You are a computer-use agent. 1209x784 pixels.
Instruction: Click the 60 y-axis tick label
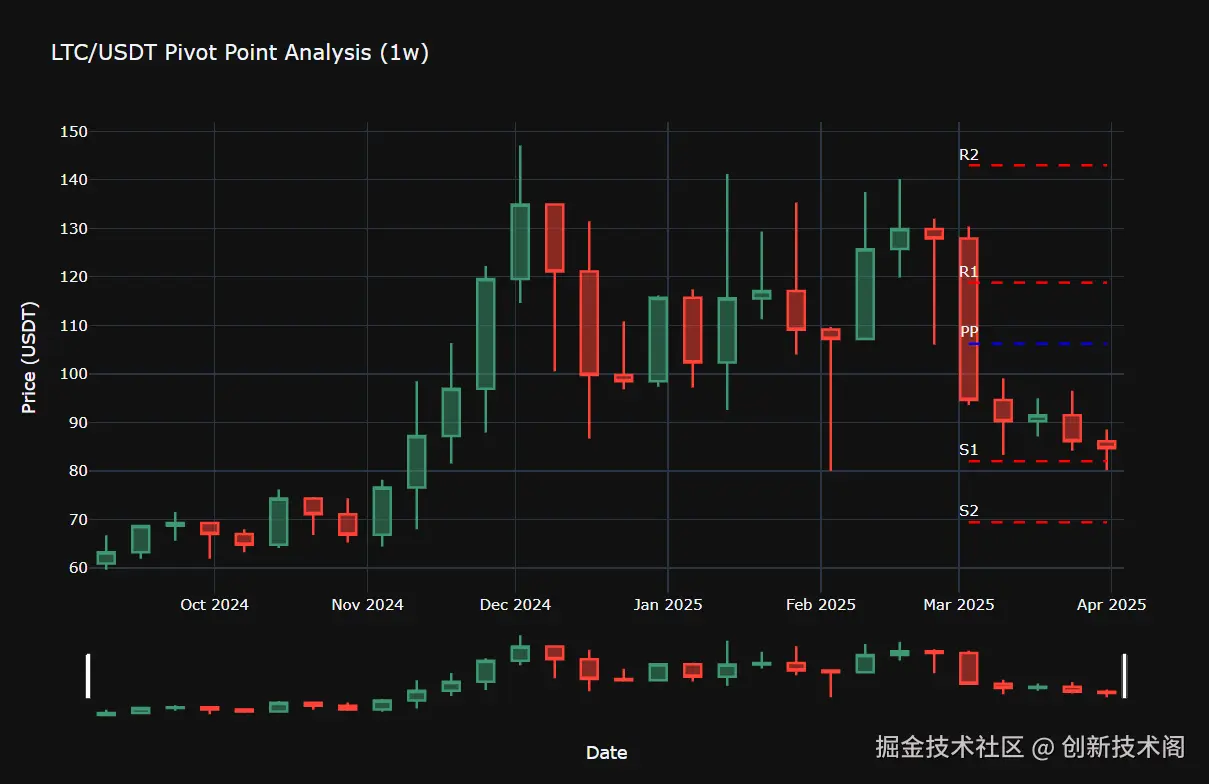point(79,568)
